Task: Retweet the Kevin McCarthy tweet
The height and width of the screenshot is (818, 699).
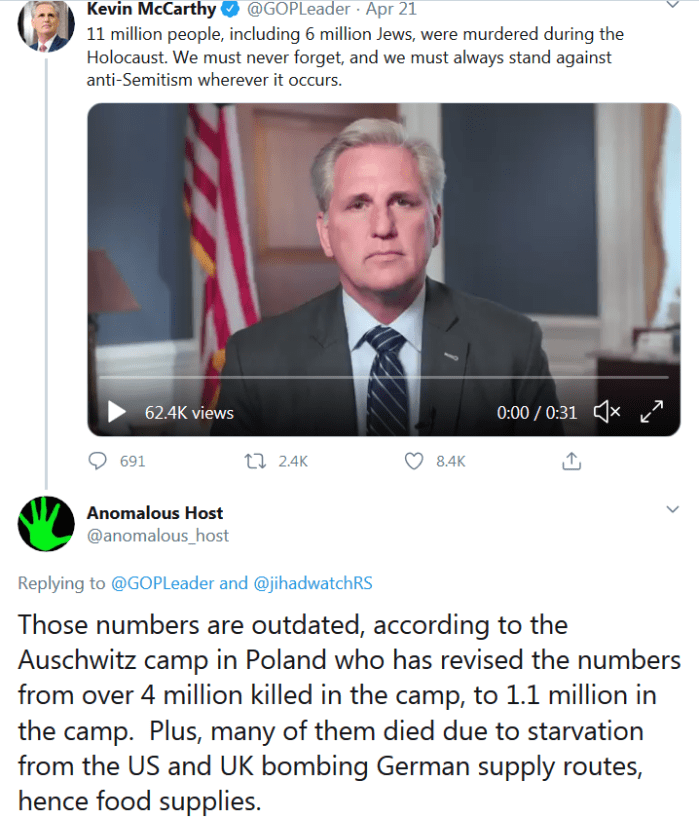Action: click(x=256, y=461)
